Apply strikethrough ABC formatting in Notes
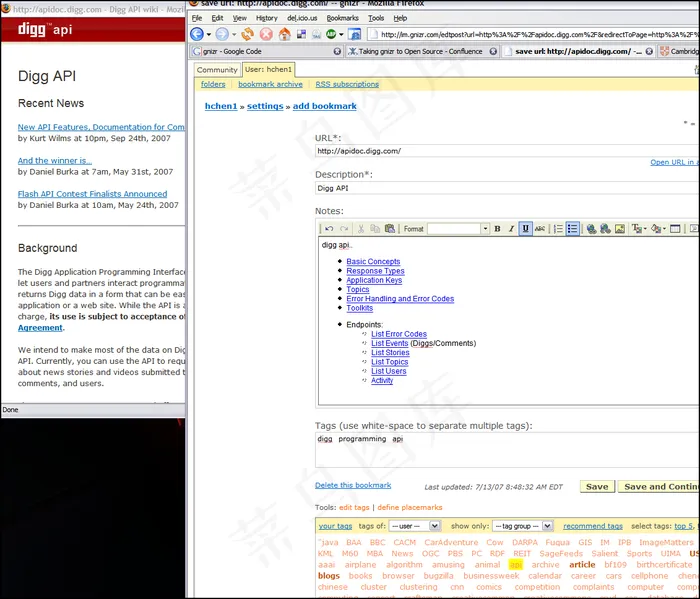700x599 pixels. pos(540,229)
